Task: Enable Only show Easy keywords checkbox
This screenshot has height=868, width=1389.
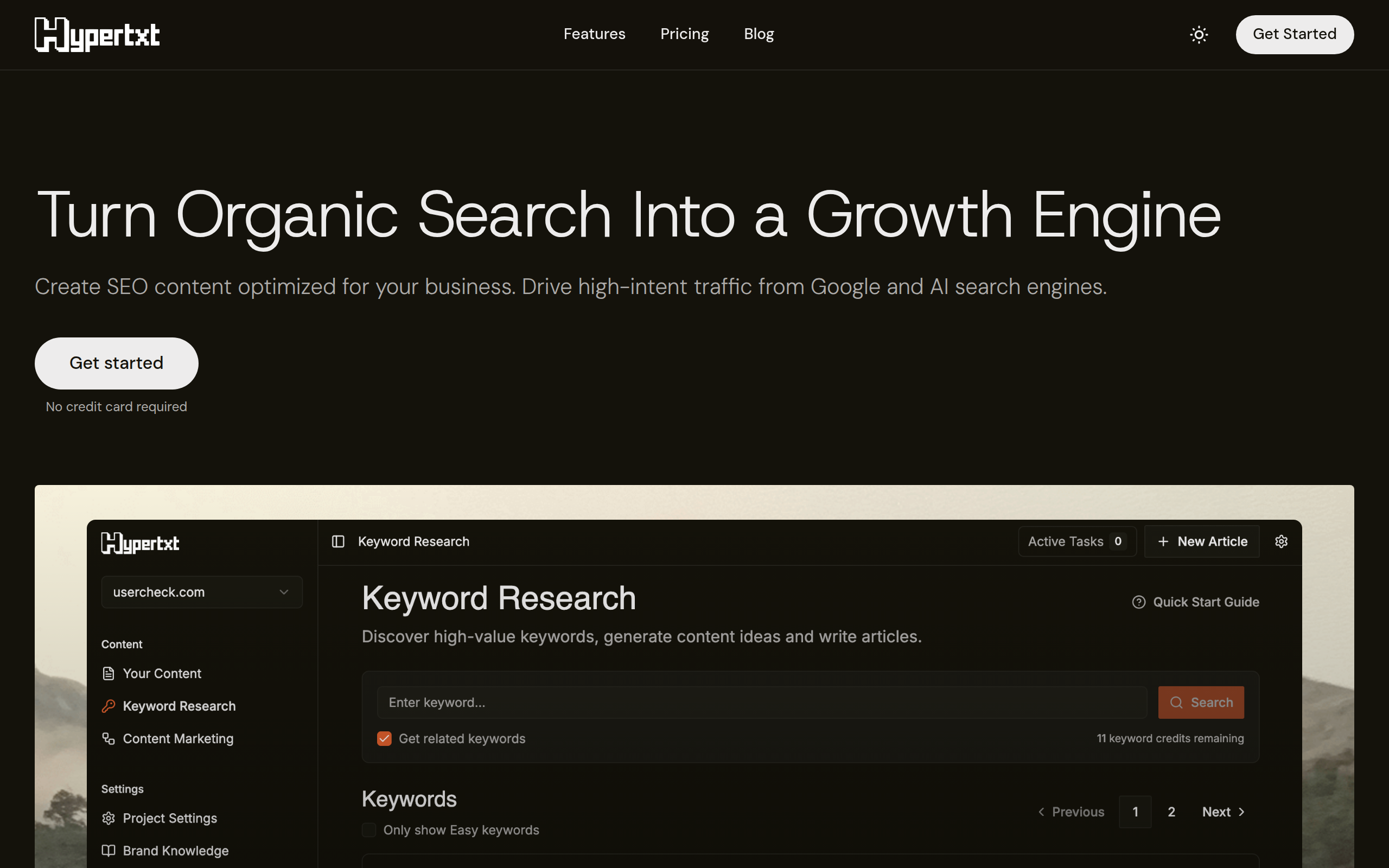Action: 369,830
